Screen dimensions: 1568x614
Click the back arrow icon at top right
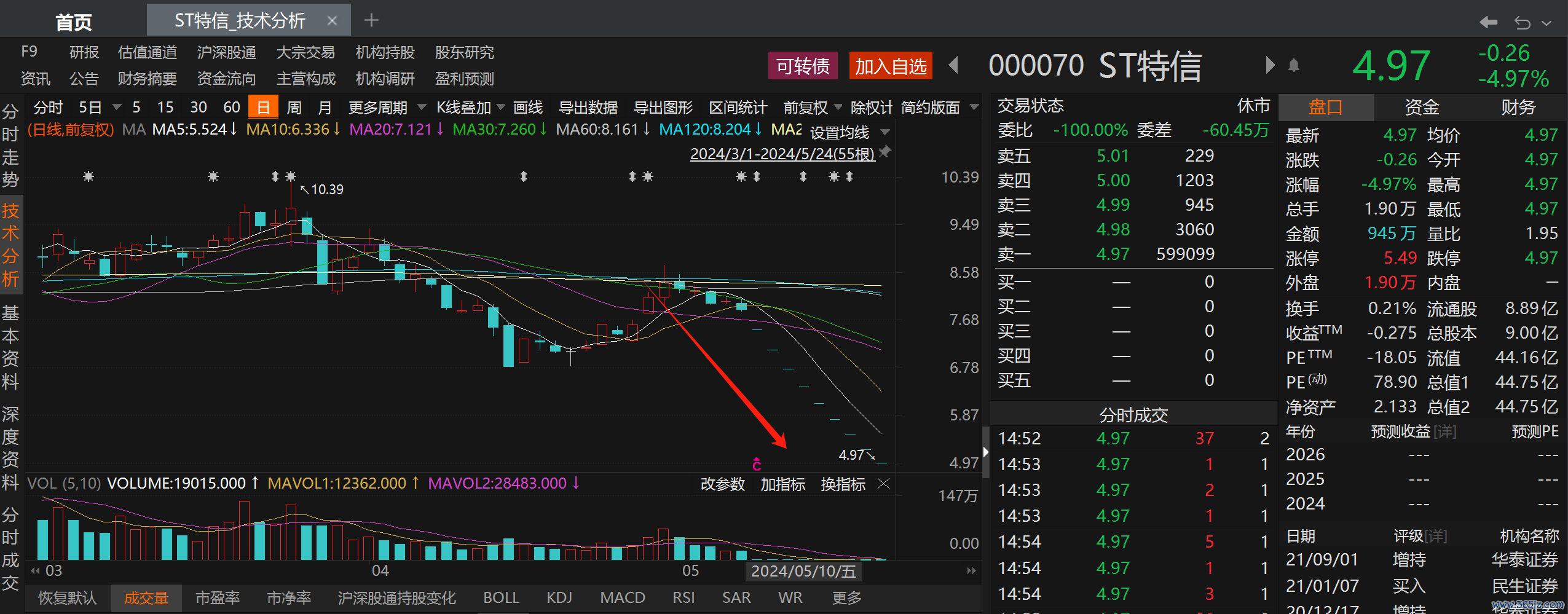[1488, 23]
